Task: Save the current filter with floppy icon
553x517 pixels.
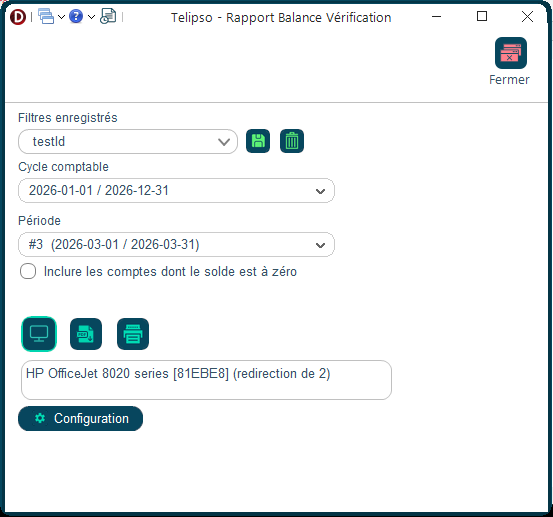Action: tap(258, 141)
